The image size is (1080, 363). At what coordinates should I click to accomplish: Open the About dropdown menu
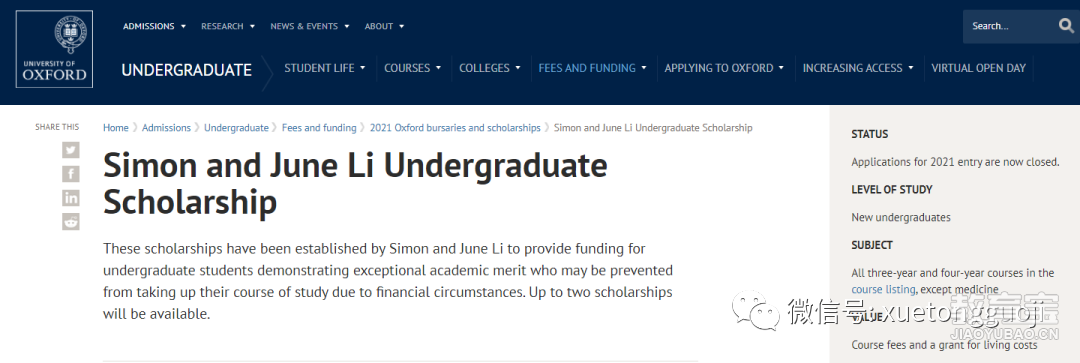pyautogui.click(x=384, y=26)
